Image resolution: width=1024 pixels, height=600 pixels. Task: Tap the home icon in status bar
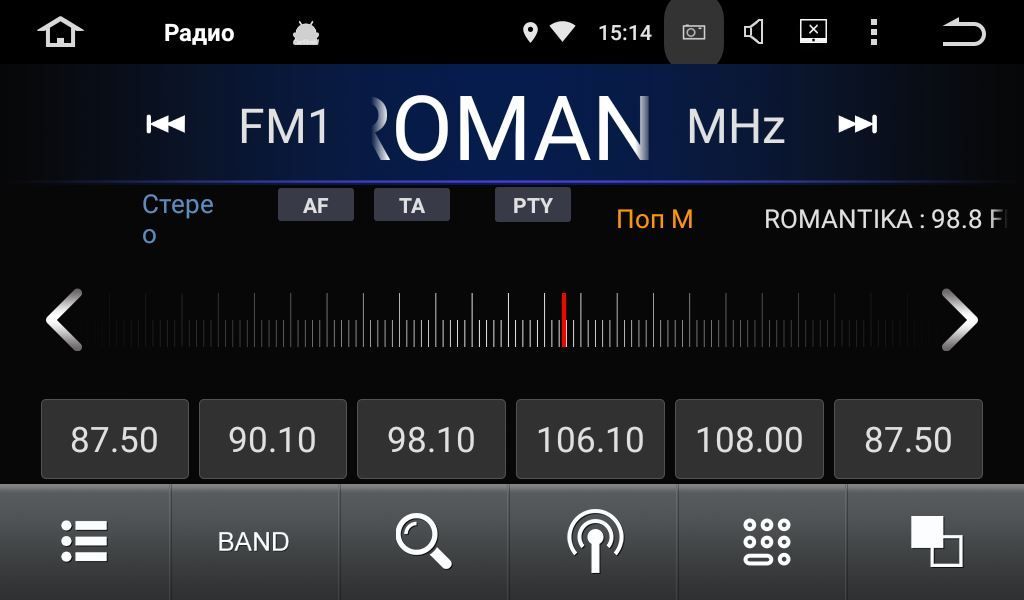(60, 32)
